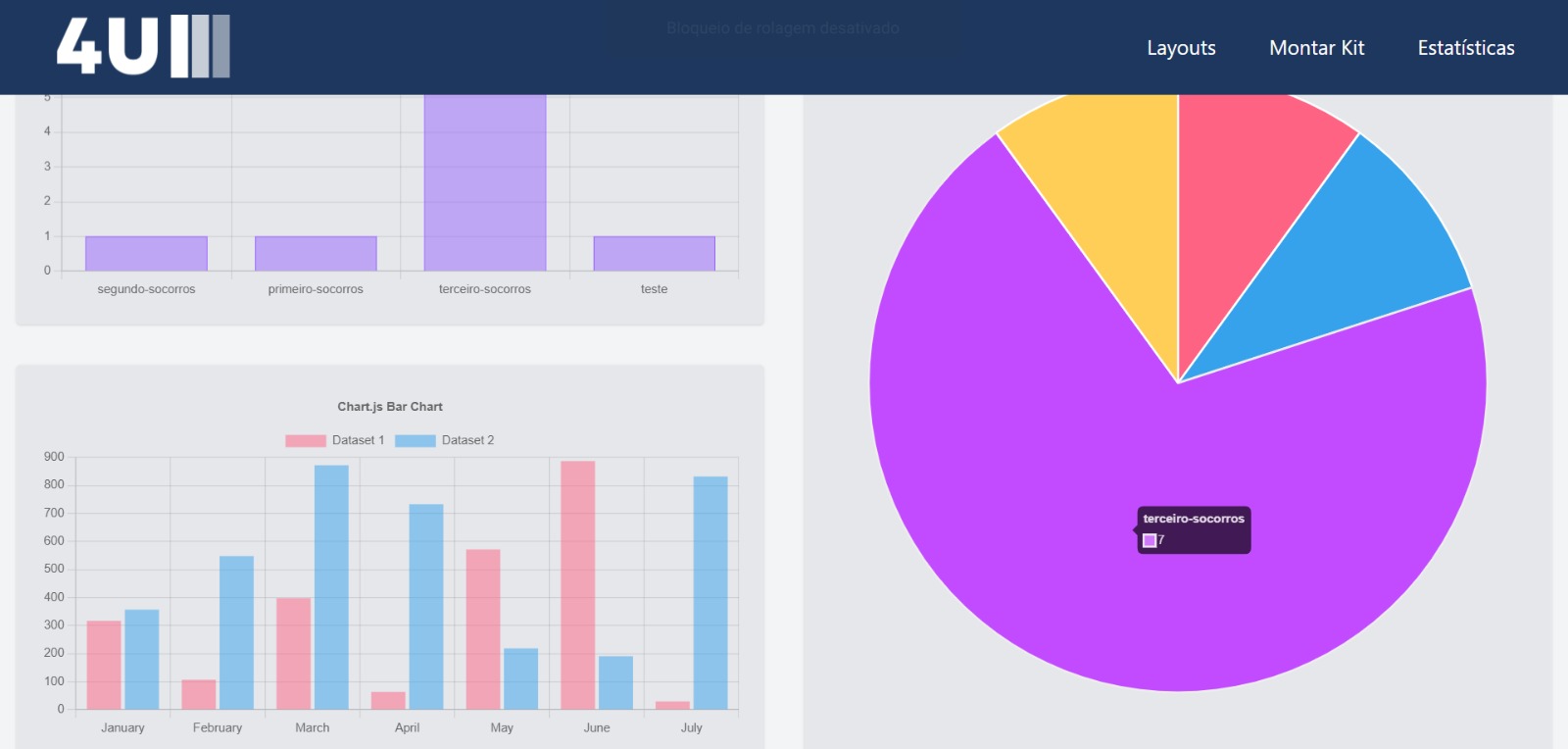Click the blue June bar

tap(615, 682)
